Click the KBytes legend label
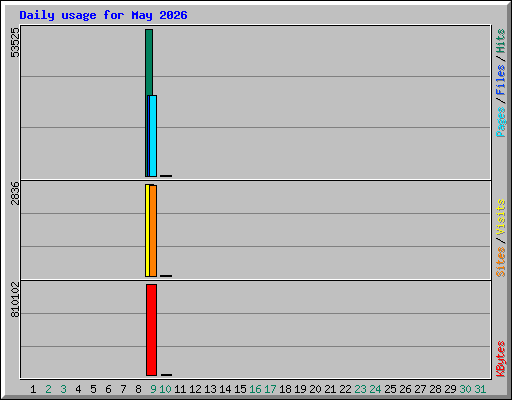 [500, 359]
